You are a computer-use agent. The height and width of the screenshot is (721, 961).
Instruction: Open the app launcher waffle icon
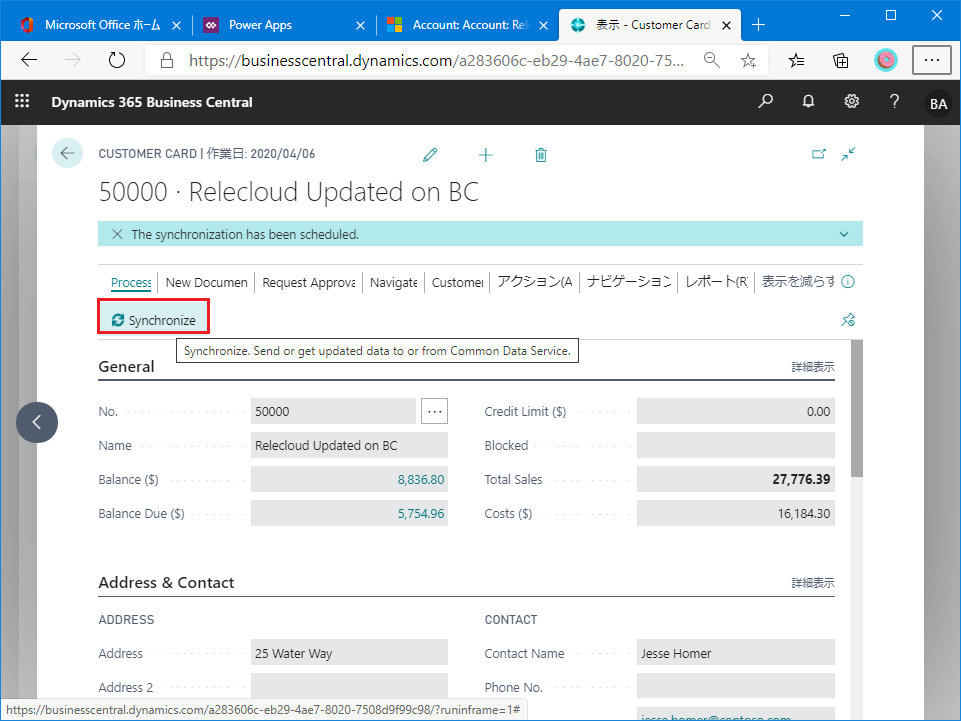pos(22,101)
